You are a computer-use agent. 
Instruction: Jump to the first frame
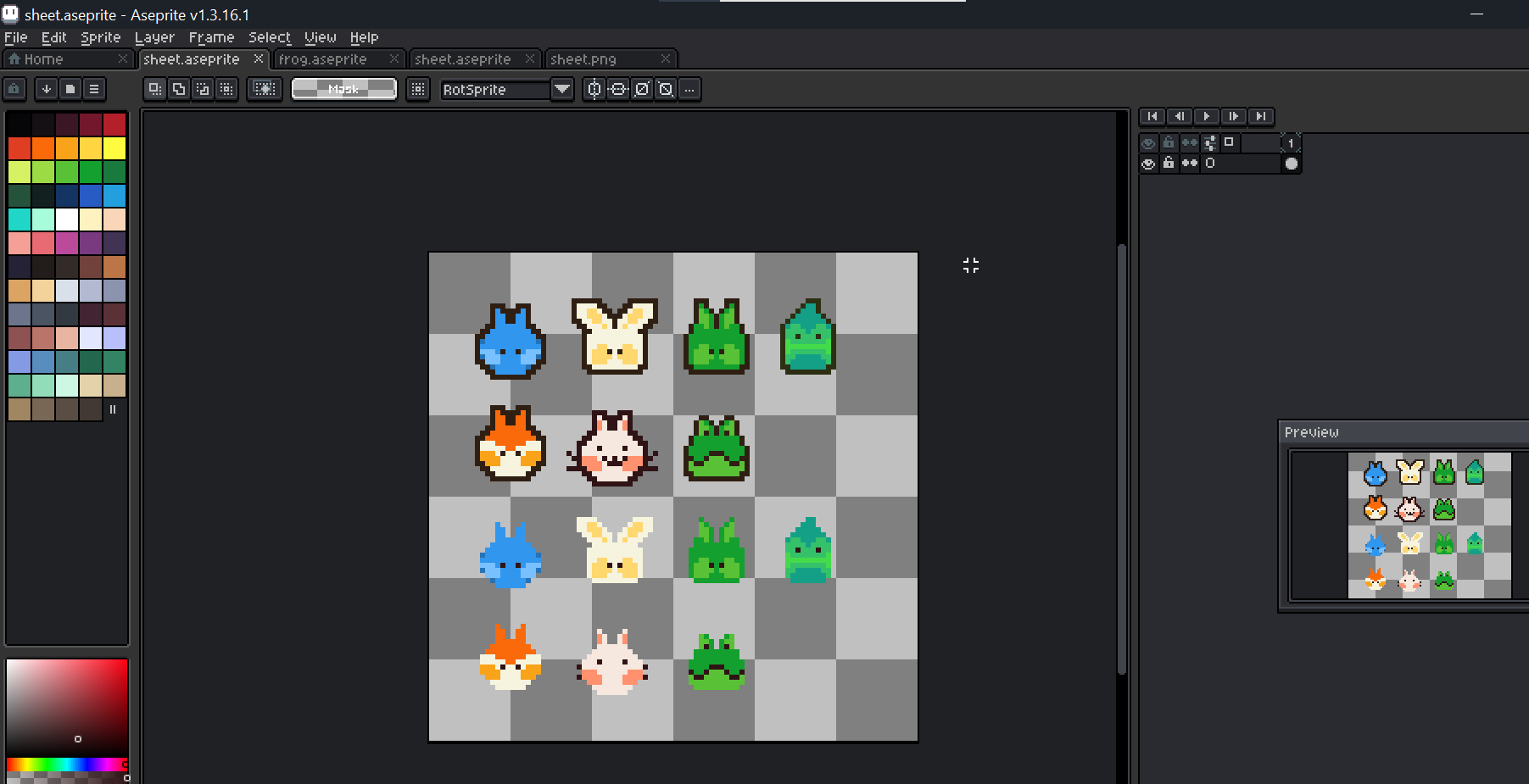click(1152, 116)
